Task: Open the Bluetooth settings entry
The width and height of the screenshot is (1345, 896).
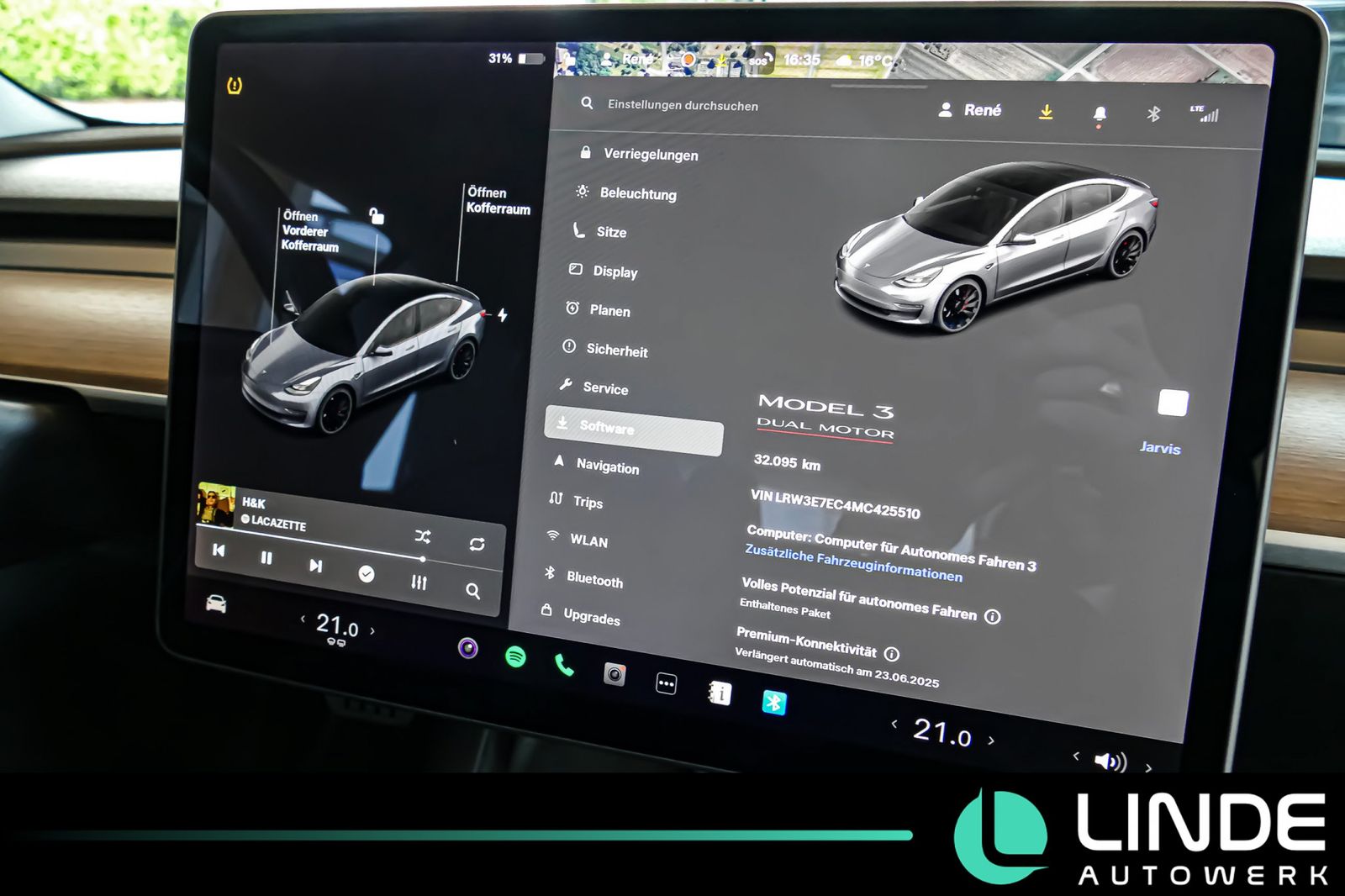Action: click(583, 578)
